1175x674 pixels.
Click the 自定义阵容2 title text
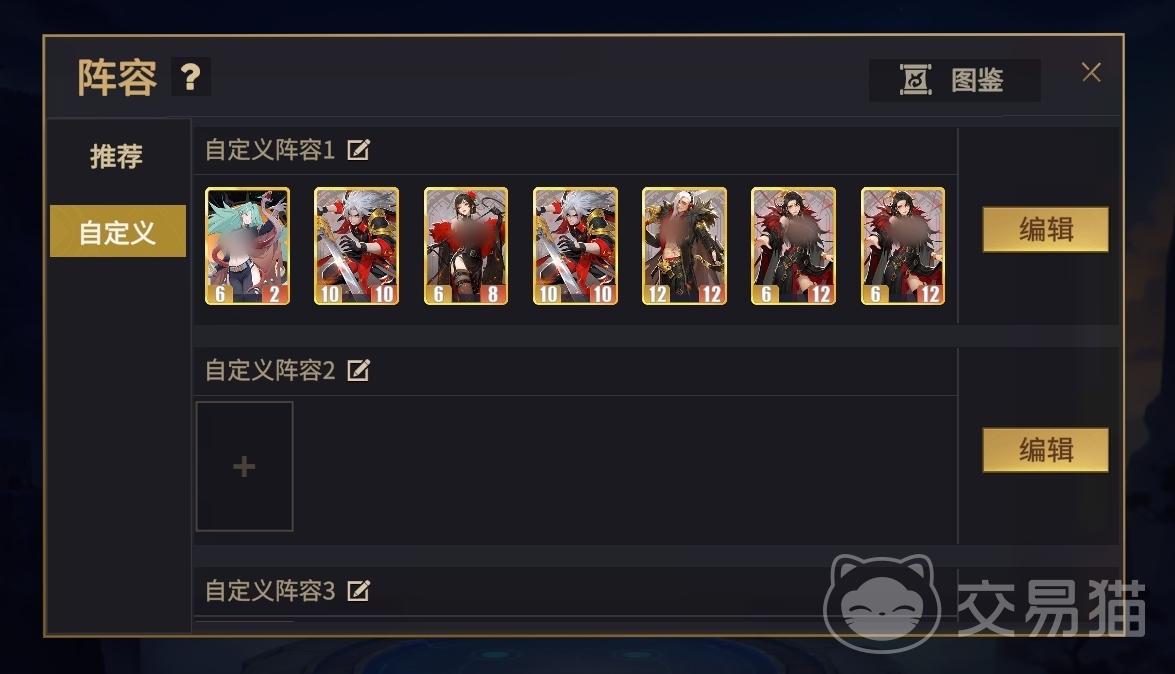click(270, 370)
